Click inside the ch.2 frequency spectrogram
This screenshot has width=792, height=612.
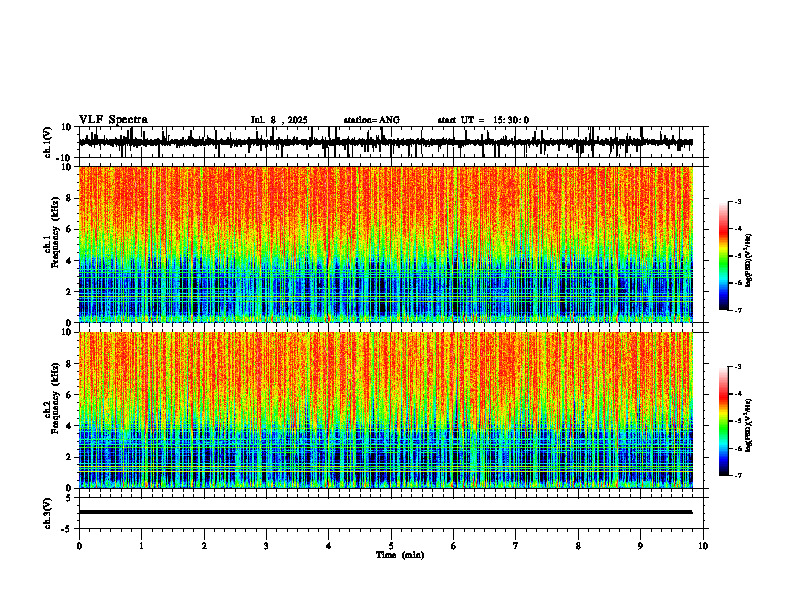click(385, 410)
